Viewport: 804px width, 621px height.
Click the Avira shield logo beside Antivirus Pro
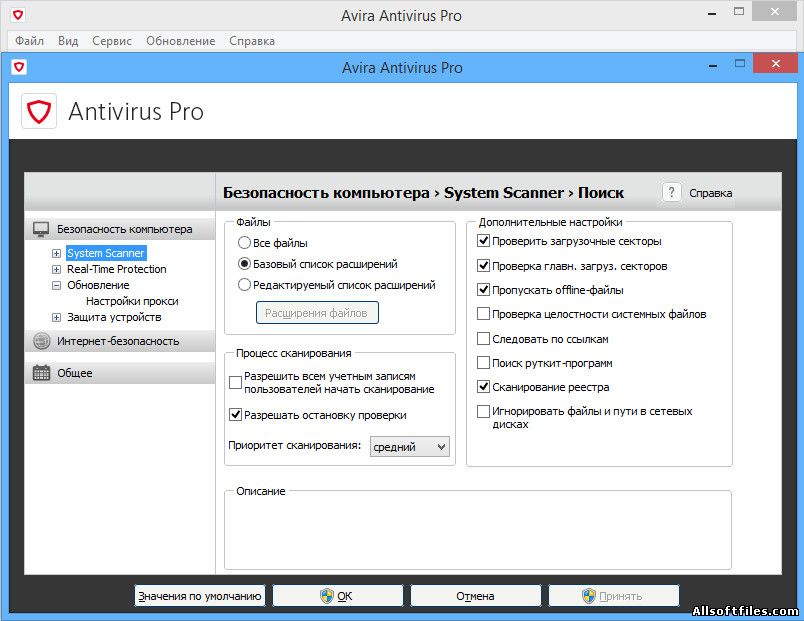(x=39, y=111)
